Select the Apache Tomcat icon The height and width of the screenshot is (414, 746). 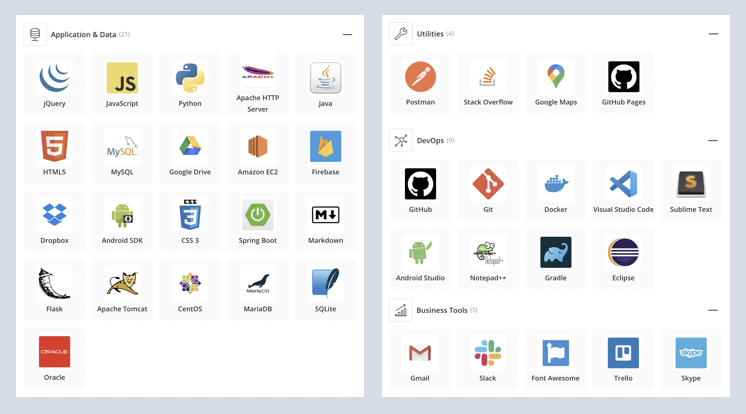coord(122,284)
